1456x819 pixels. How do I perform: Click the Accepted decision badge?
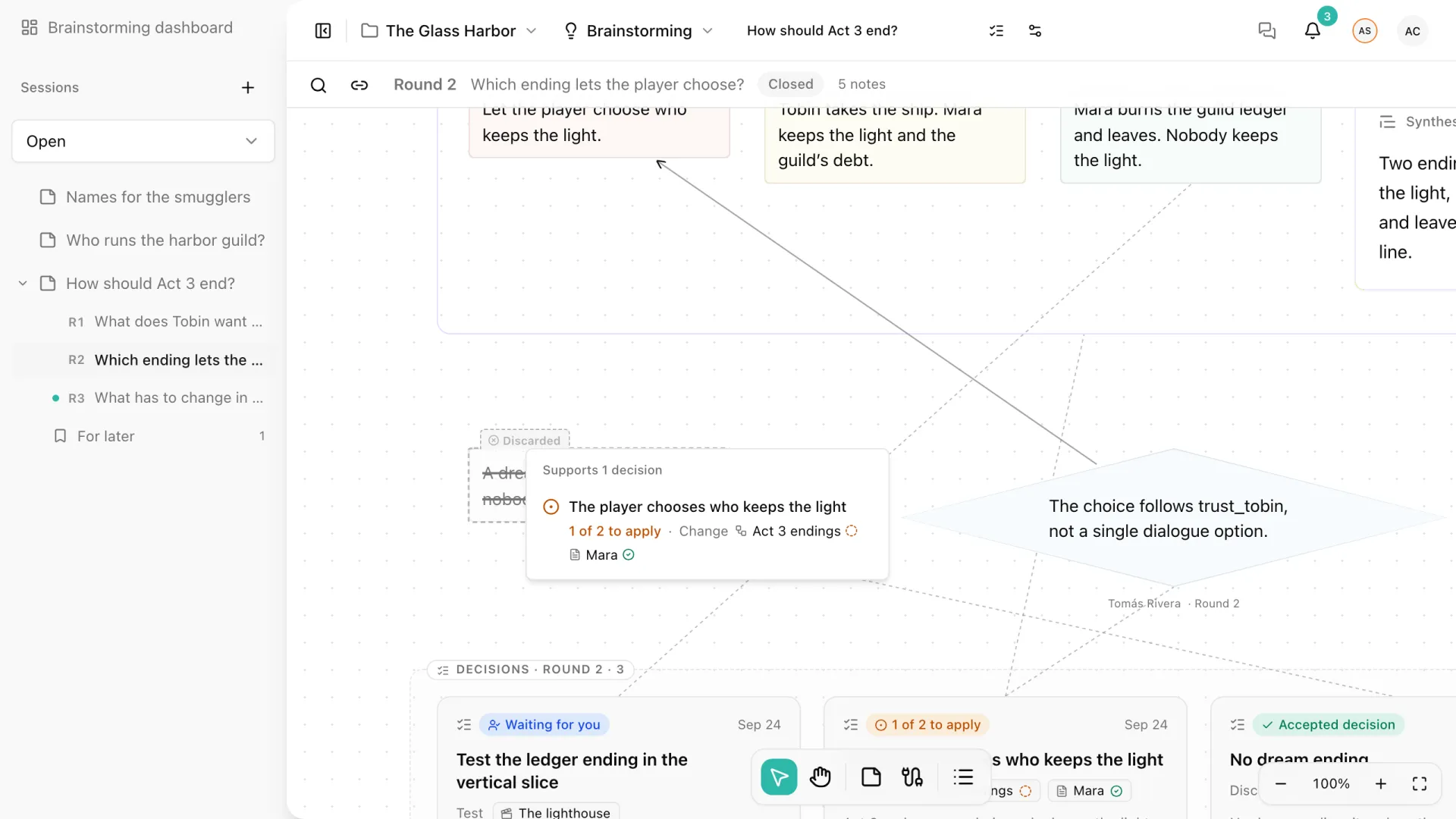coord(1329,726)
